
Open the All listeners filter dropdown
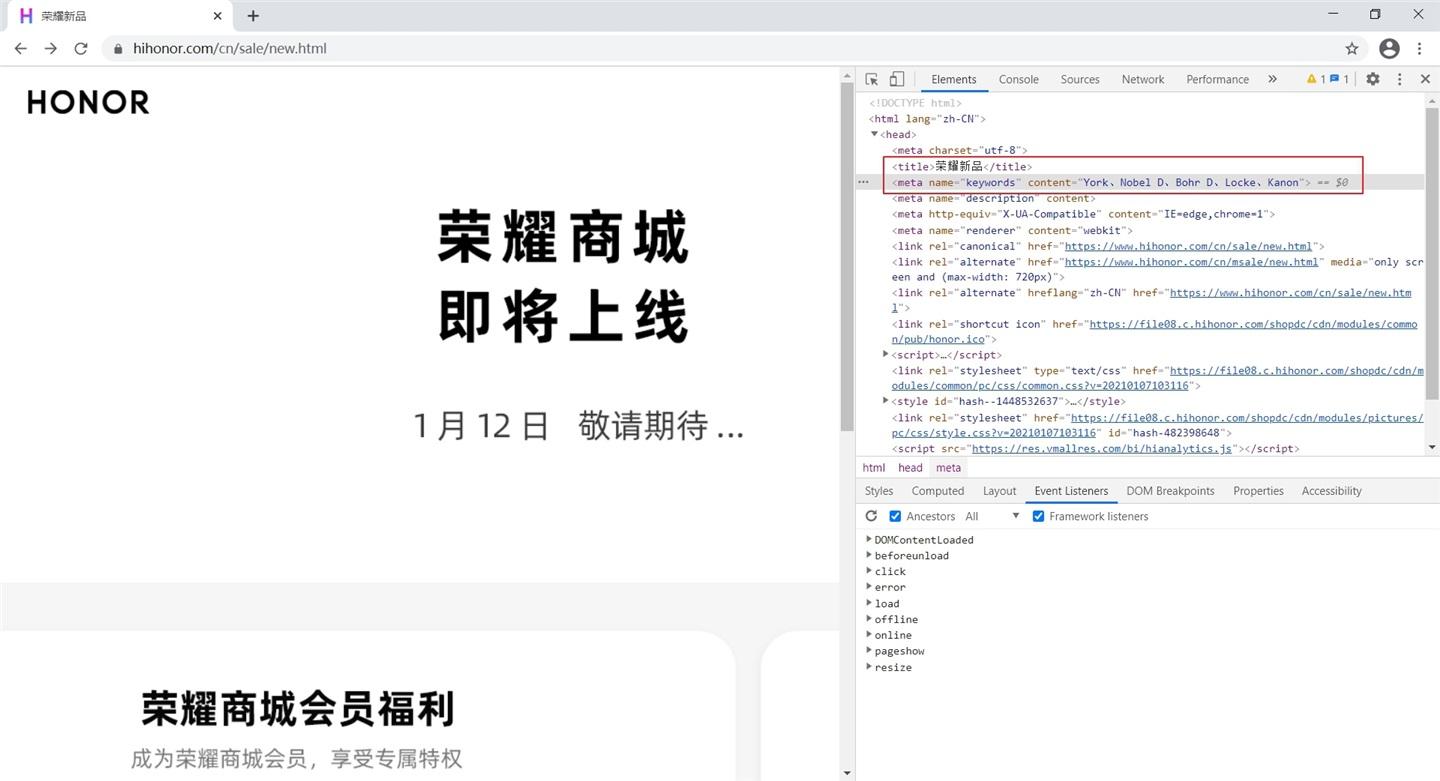pos(992,516)
